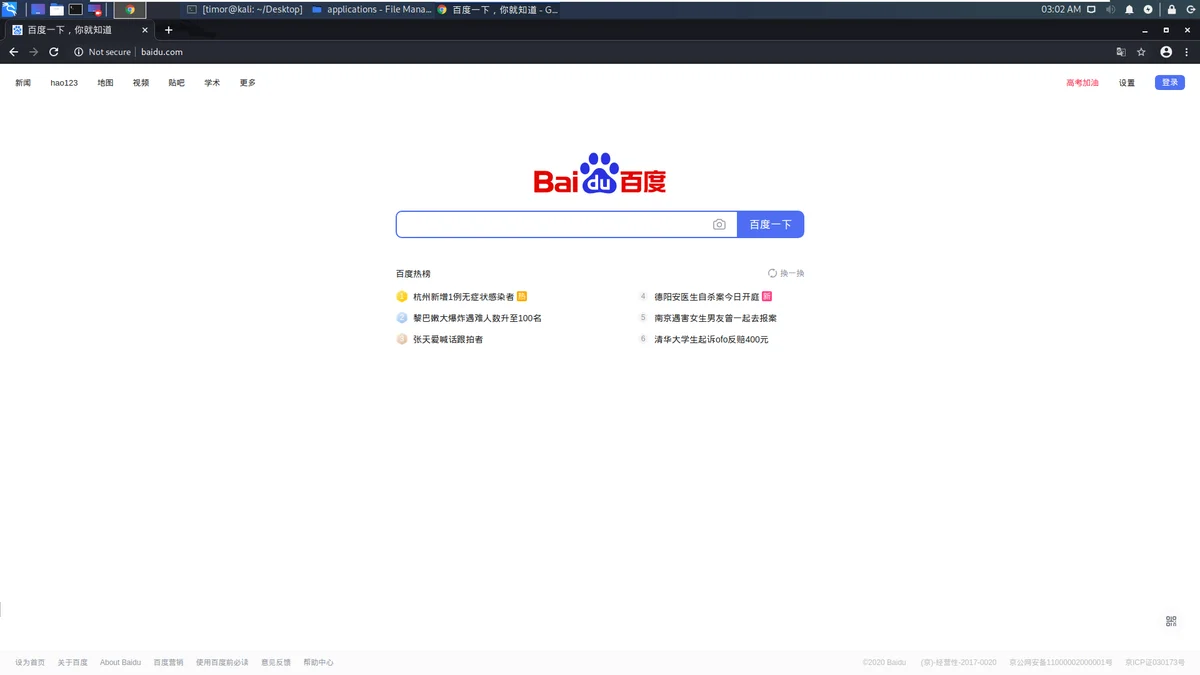1200x675 pixels.
Task: Close the Baidu browser tab
Action: [143, 30]
